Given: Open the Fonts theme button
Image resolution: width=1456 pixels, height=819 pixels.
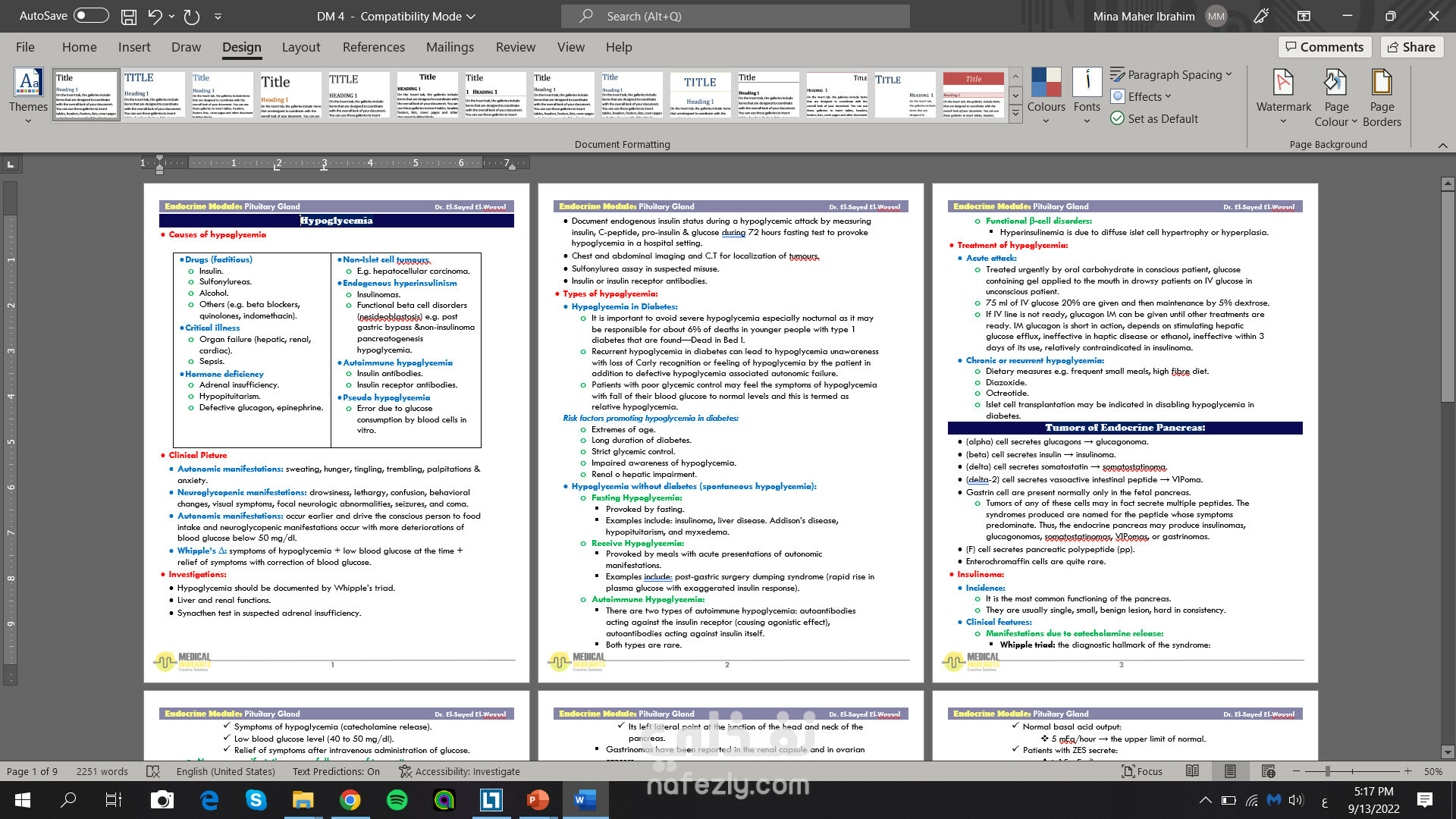Looking at the screenshot, I should coord(1087,96).
